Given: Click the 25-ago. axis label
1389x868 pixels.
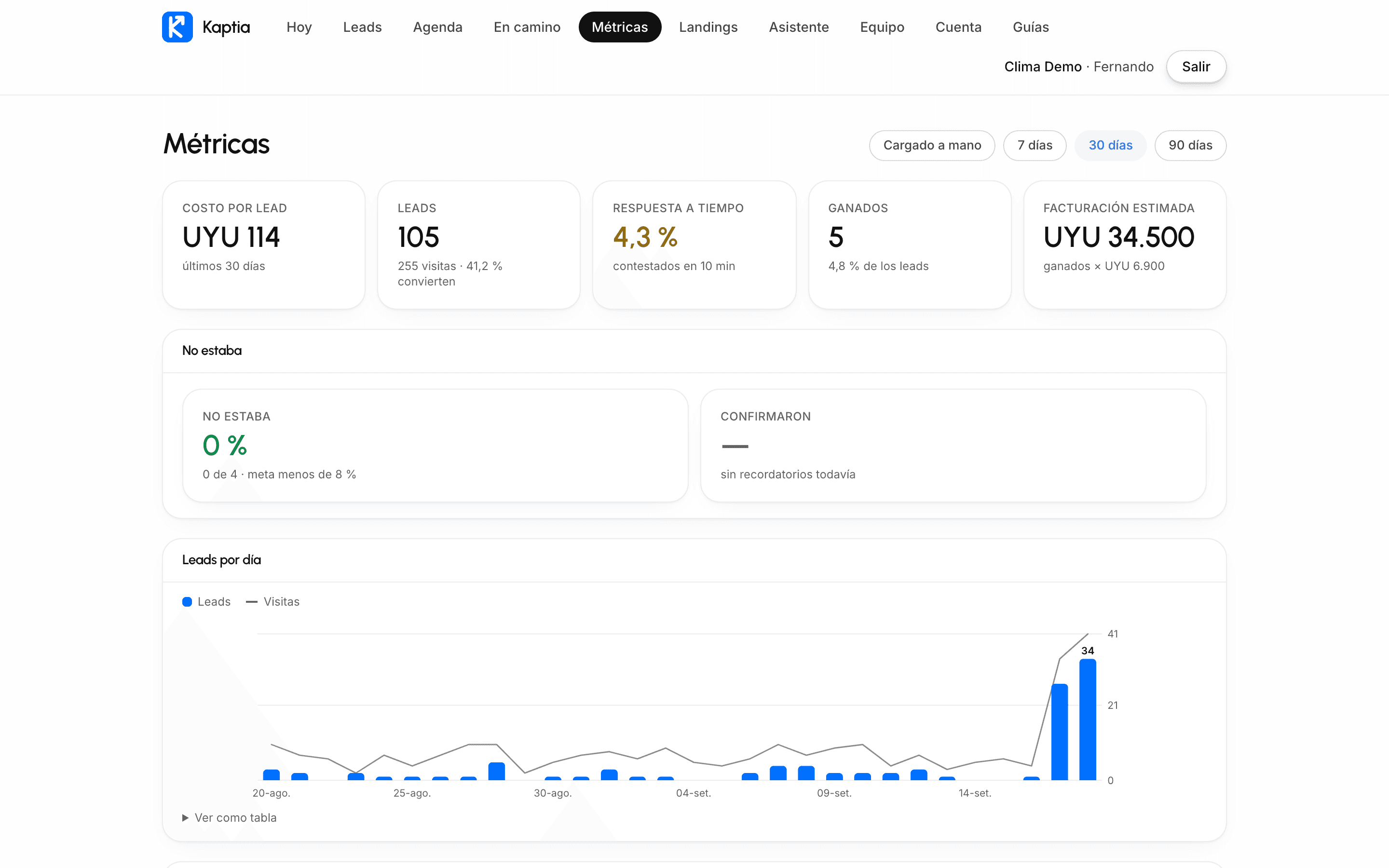Looking at the screenshot, I should (412, 793).
